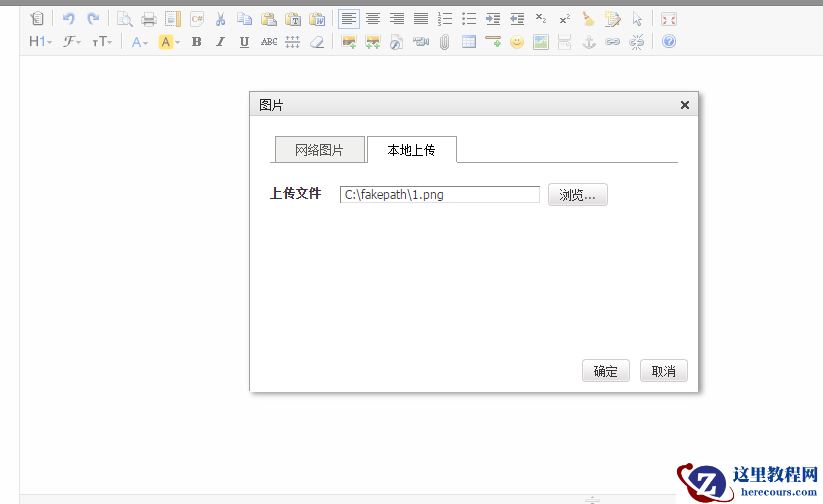The height and width of the screenshot is (504, 823).
Task: Insert media video icon
Action: click(421, 41)
